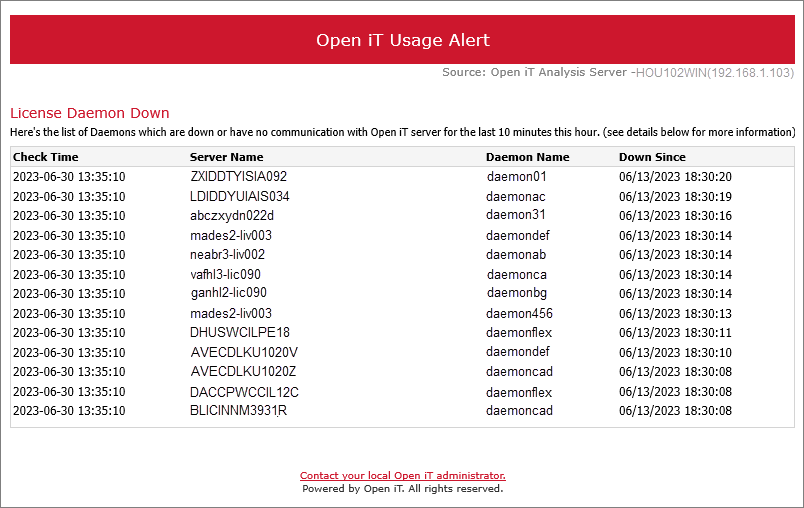This screenshot has width=804, height=508.
Task: Click check time in the ZXIDDTYISIA092 row
Action: 69,176
